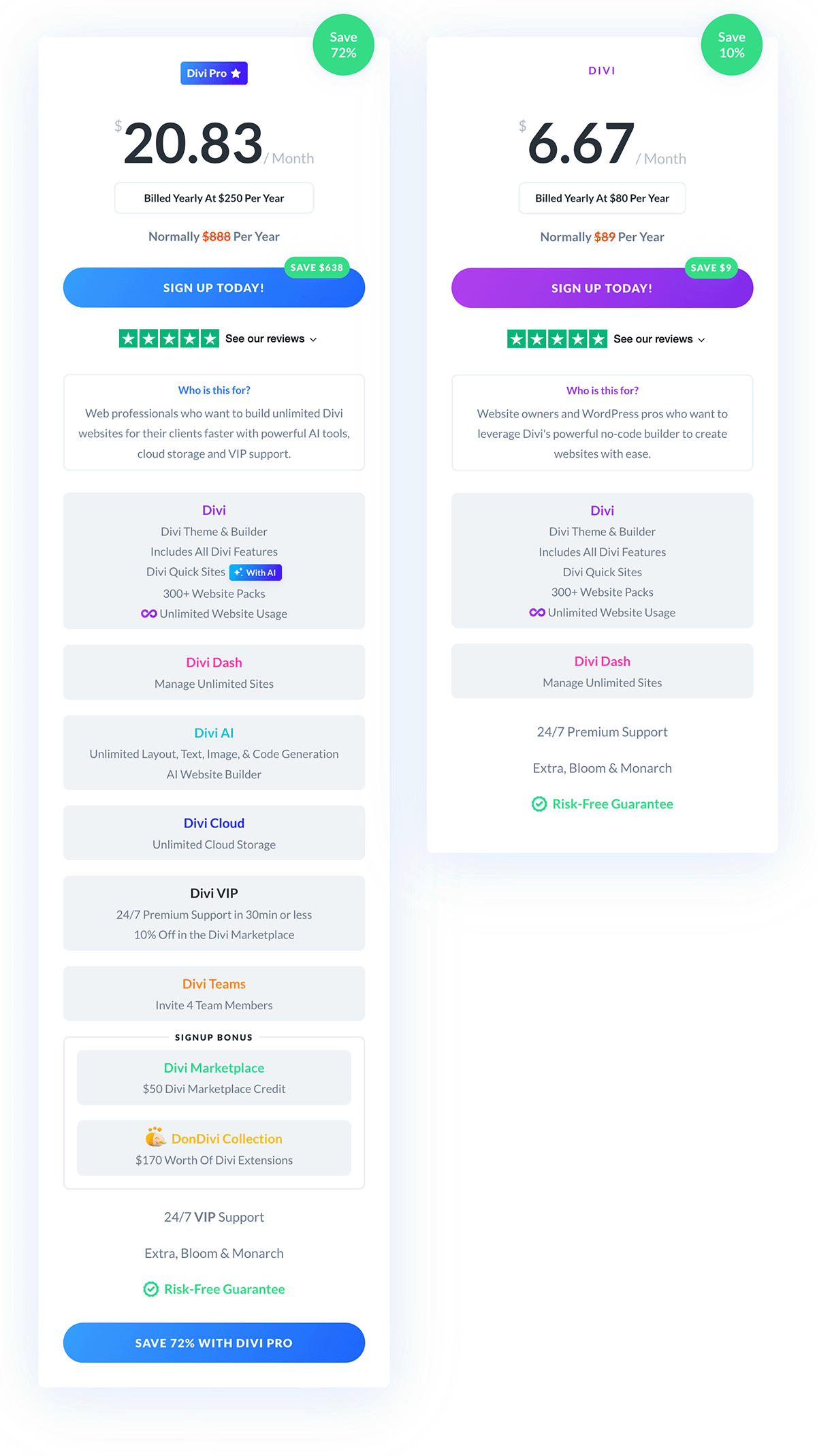
Task: Click Divi Pro Risk-Free Guarantee checkmark icon
Action: point(151,1289)
